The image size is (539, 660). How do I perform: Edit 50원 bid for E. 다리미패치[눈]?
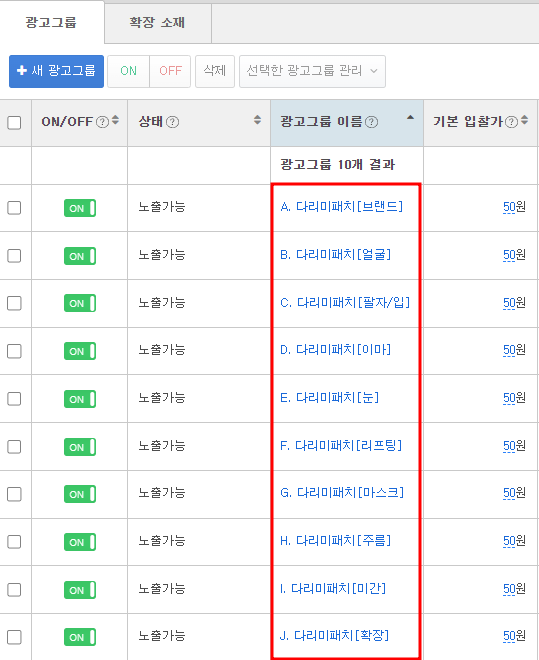[514, 398]
